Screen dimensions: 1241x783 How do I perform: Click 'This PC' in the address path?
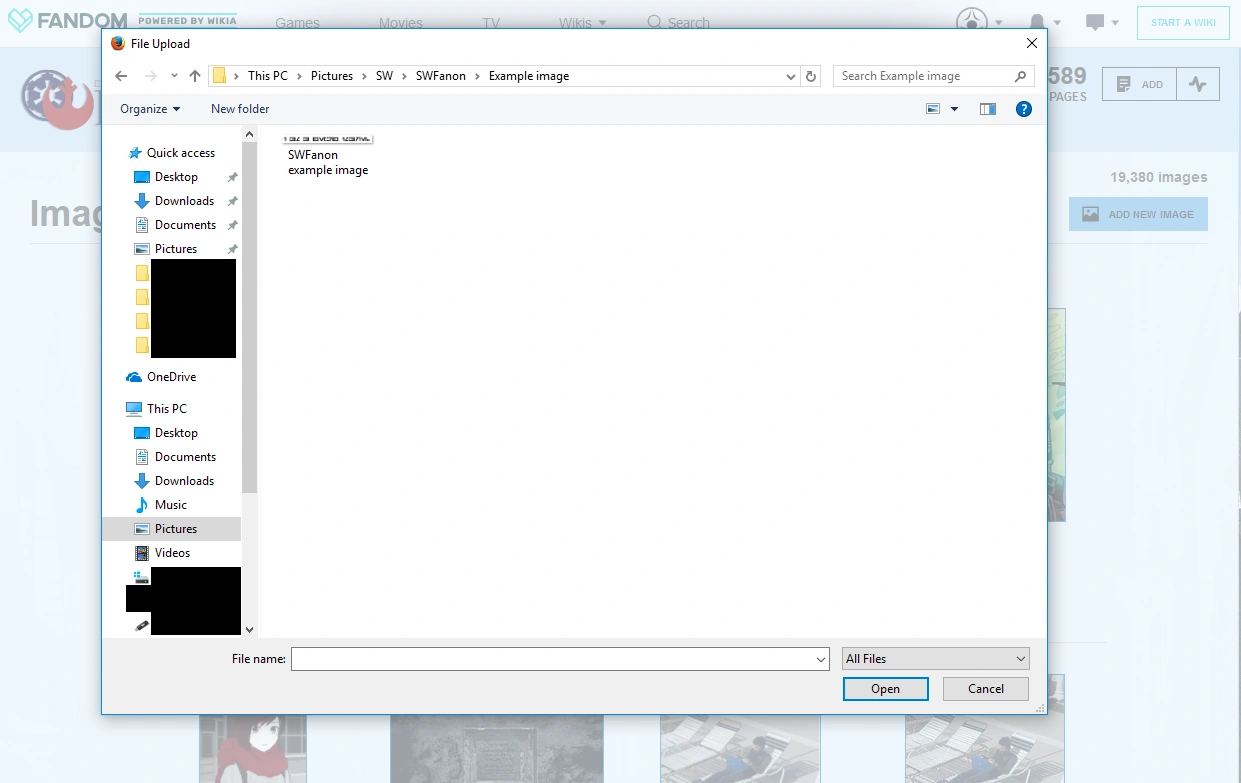coord(268,76)
